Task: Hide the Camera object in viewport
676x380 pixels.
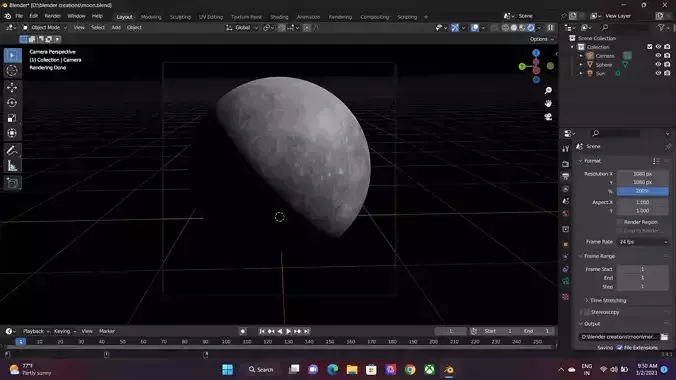Action: tap(658, 56)
